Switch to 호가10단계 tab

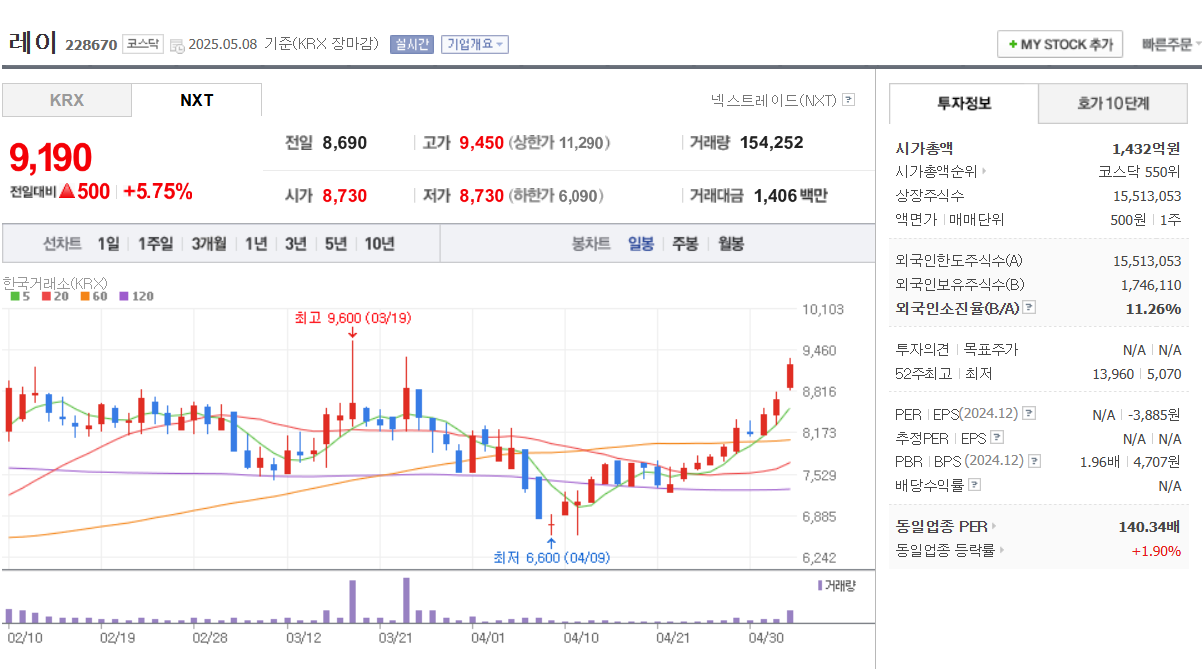[1113, 103]
